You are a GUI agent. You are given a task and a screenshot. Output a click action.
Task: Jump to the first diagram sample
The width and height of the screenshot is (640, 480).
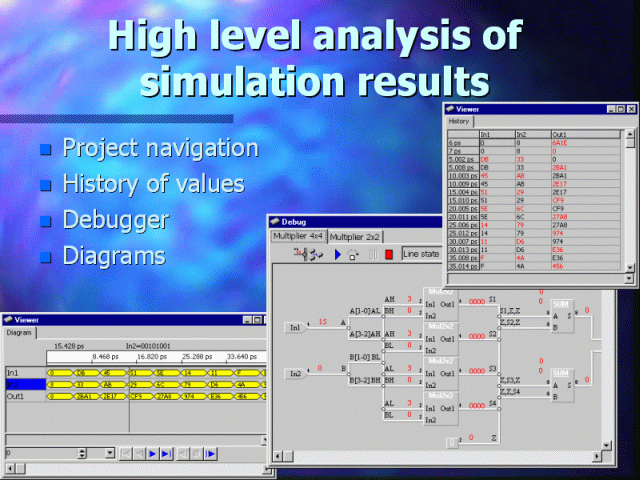click(126, 453)
